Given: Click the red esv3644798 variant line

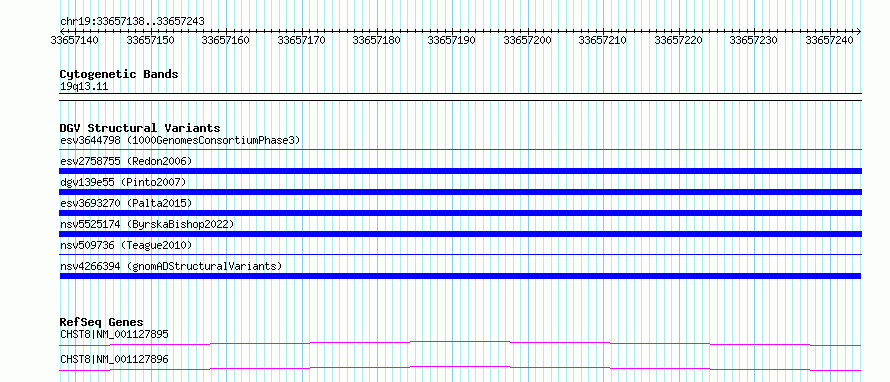Looking at the screenshot, I should click(x=460, y=150).
